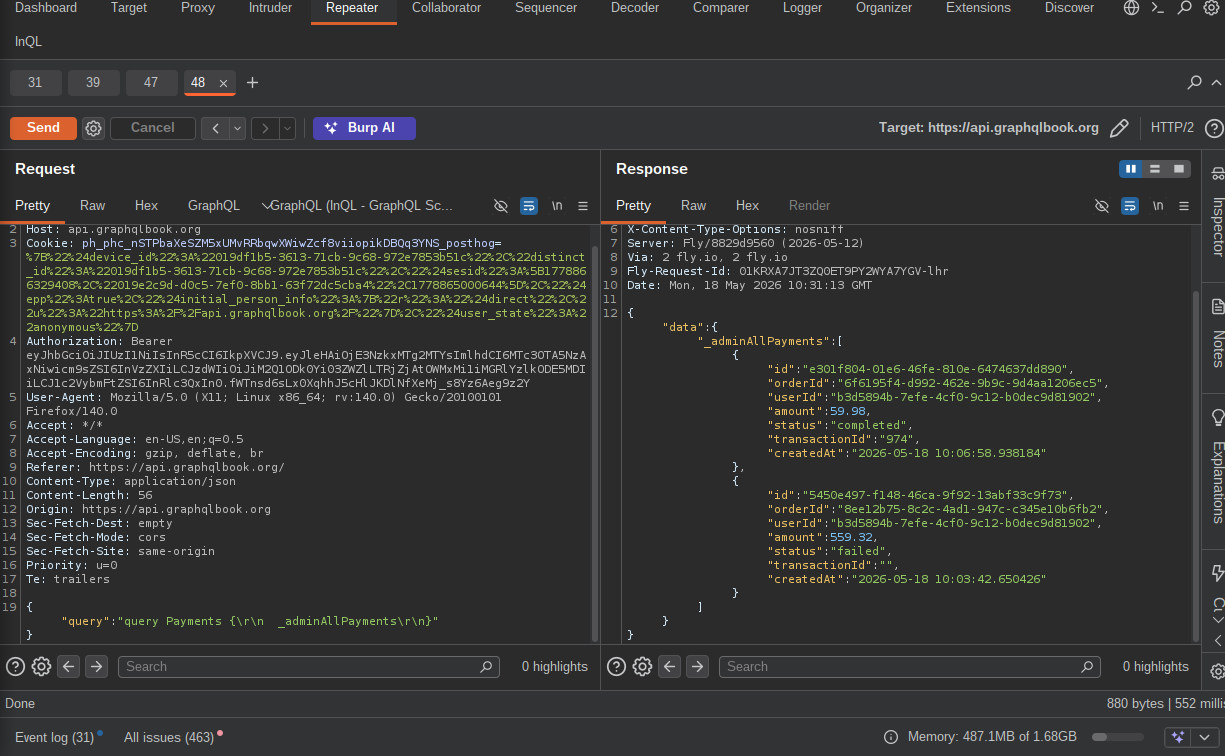Click the memory info icon in status bar
This screenshot has width=1225, height=756.
point(891,737)
